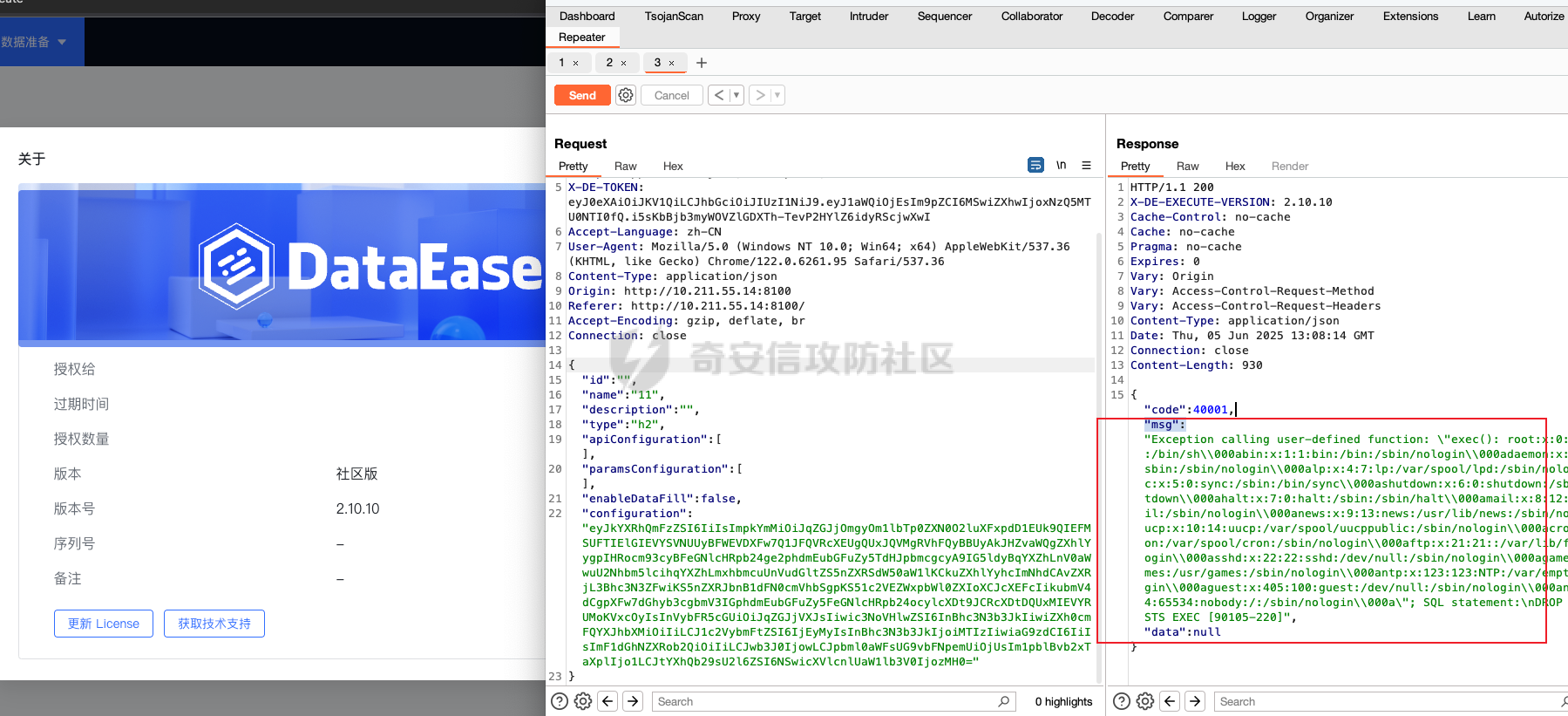The image size is (1568, 716).
Task: Switch Response view to Hex
Action: (1235, 166)
